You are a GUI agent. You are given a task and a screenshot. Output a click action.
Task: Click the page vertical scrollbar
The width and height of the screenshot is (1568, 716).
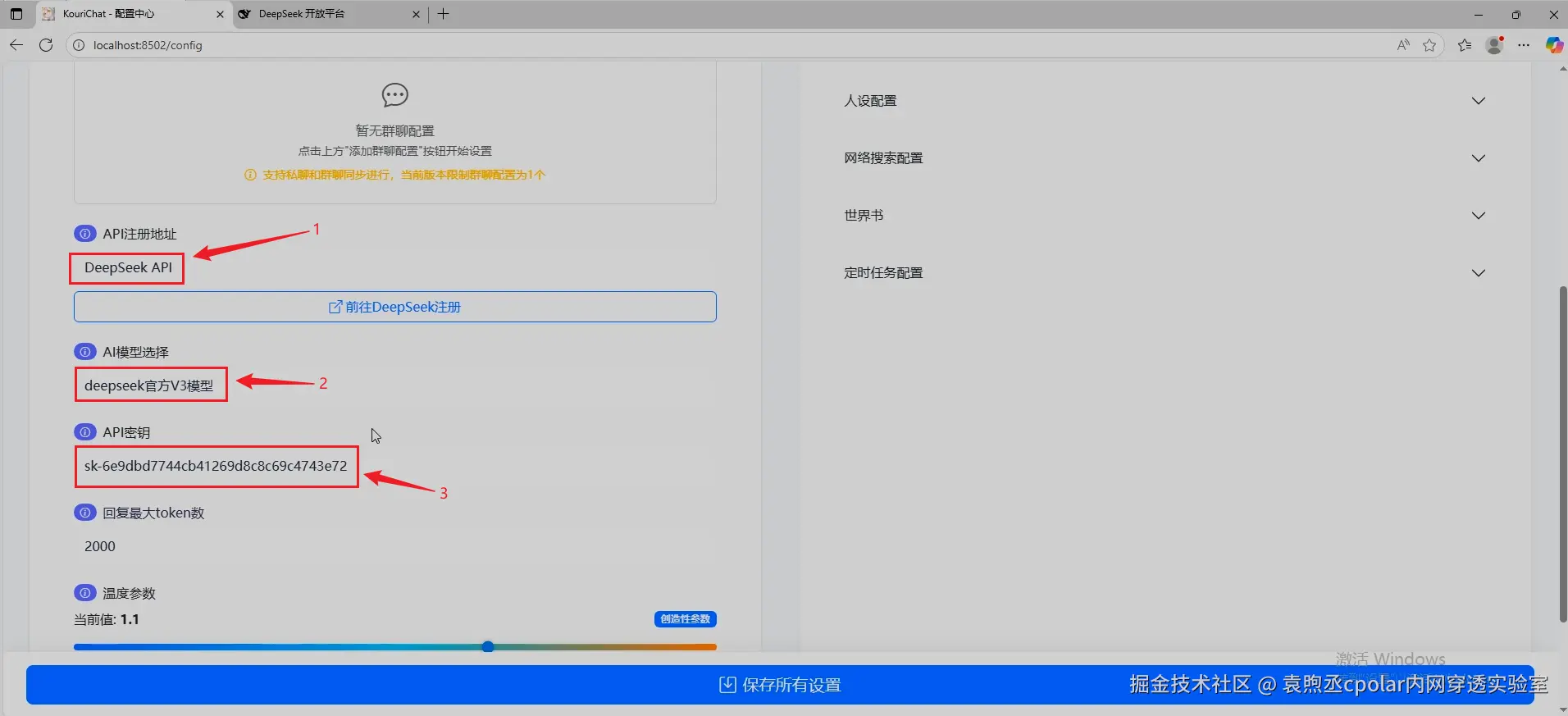tap(1562, 455)
